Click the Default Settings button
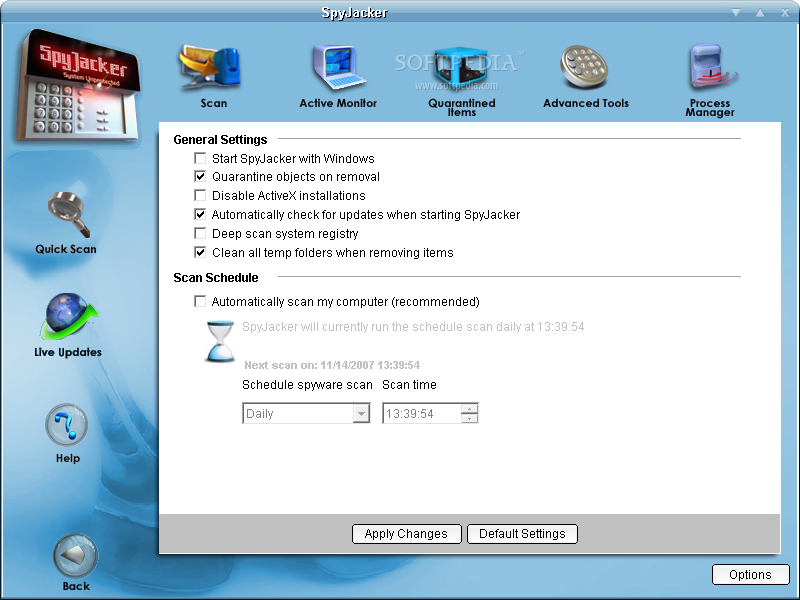800x600 pixels. [x=522, y=534]
